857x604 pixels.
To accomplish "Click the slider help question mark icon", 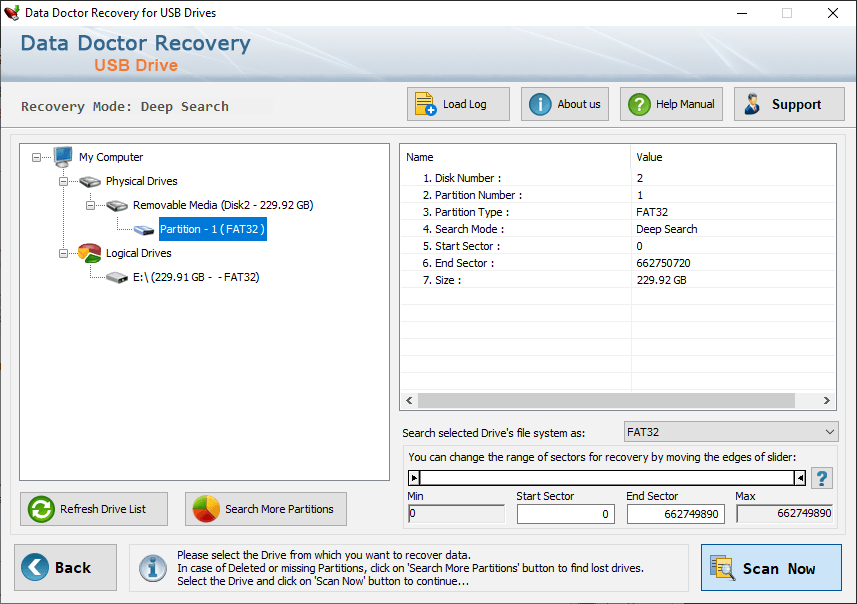I will 821,478.
